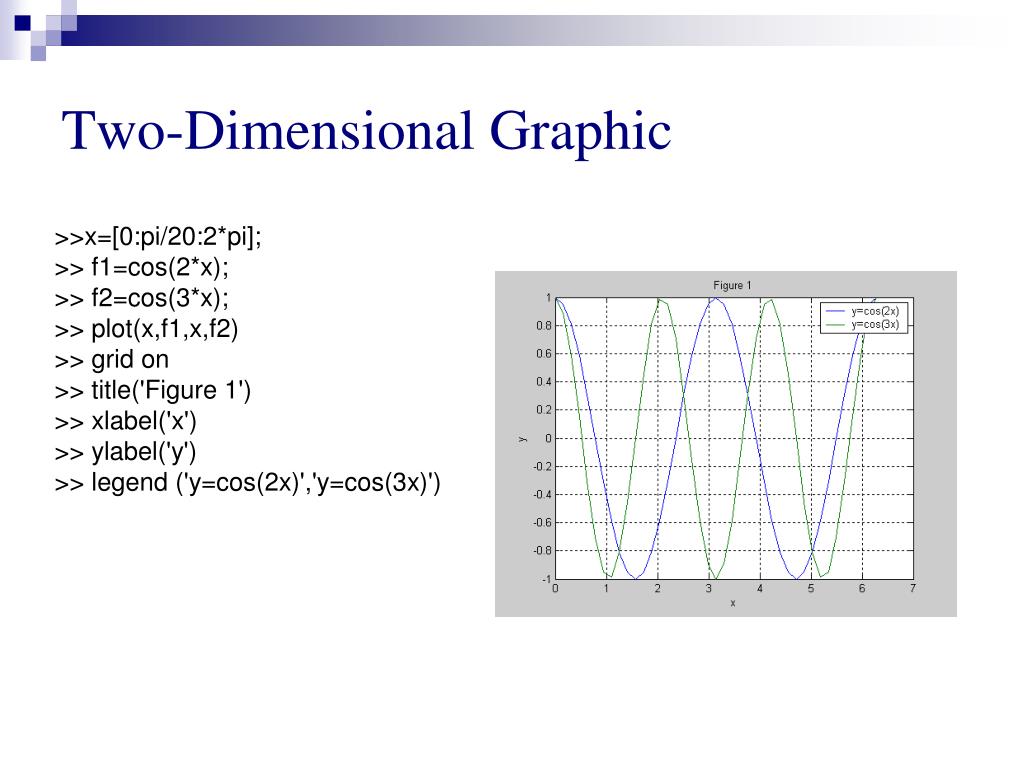
Task: Click the line '>> f1=cos(2*x);'
Action: point(142,268)
